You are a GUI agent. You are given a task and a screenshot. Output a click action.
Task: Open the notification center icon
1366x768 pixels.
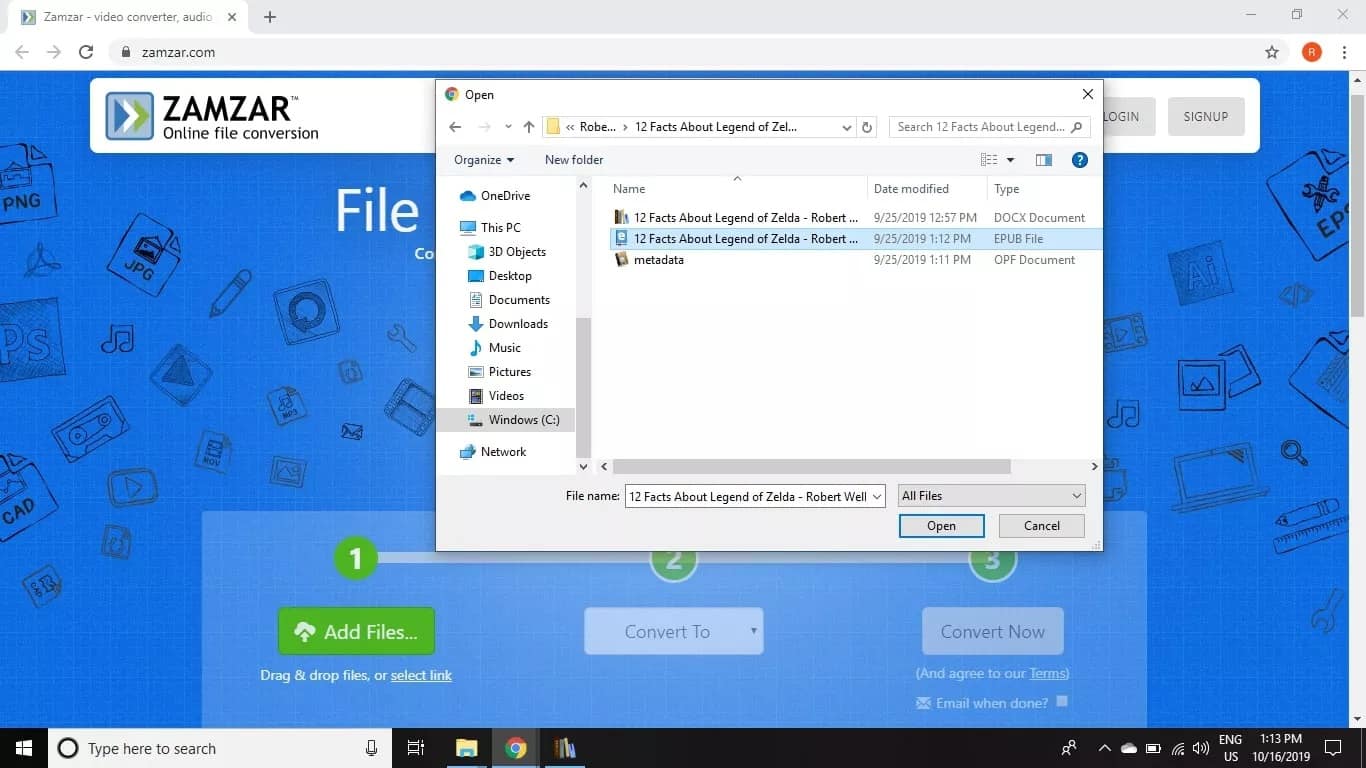(1333, 748)
